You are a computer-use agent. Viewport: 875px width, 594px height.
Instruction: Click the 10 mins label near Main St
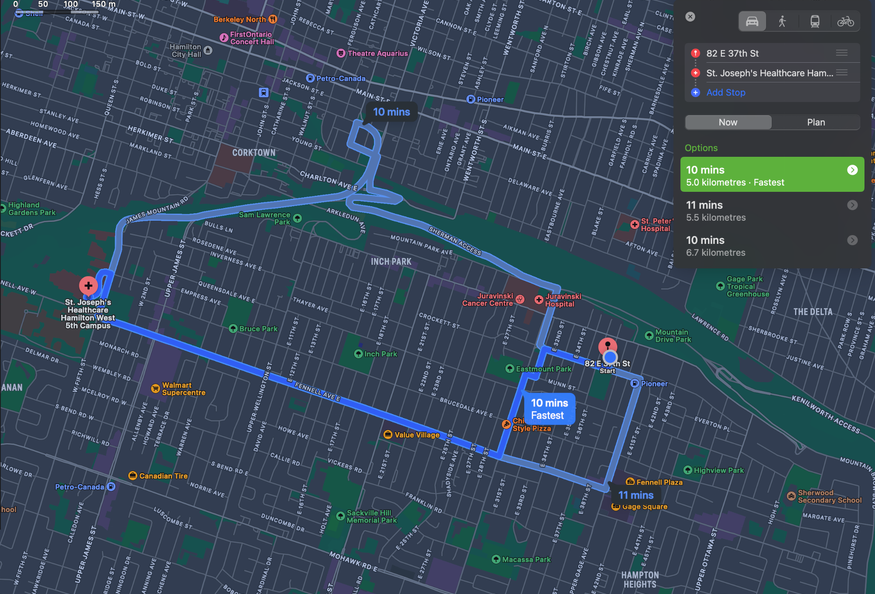[x=391, y=112]
